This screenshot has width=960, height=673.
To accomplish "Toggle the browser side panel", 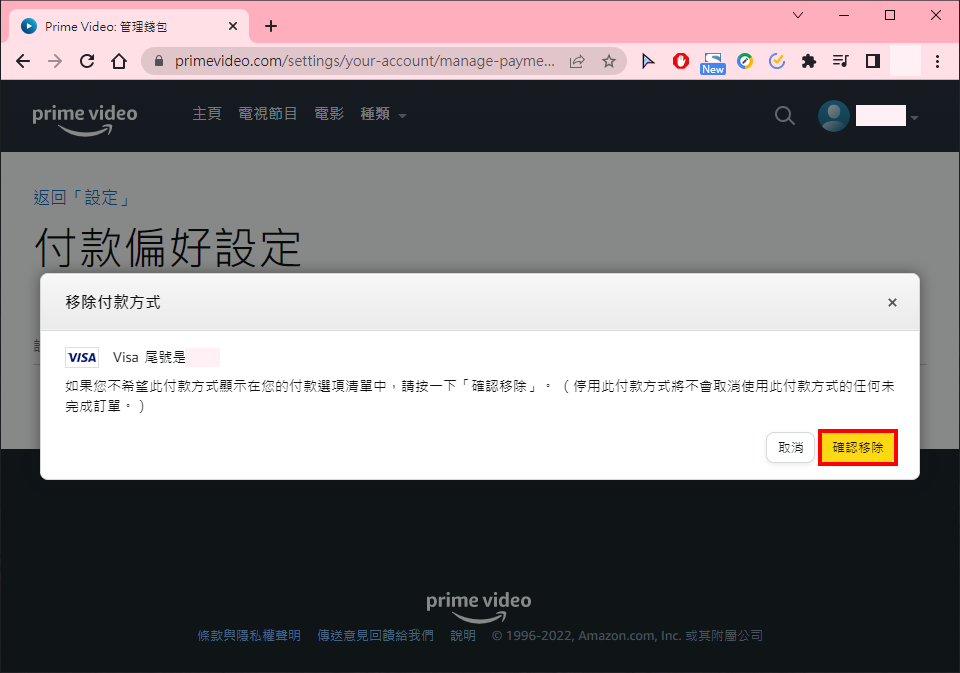I will click(x=873, y=61).
